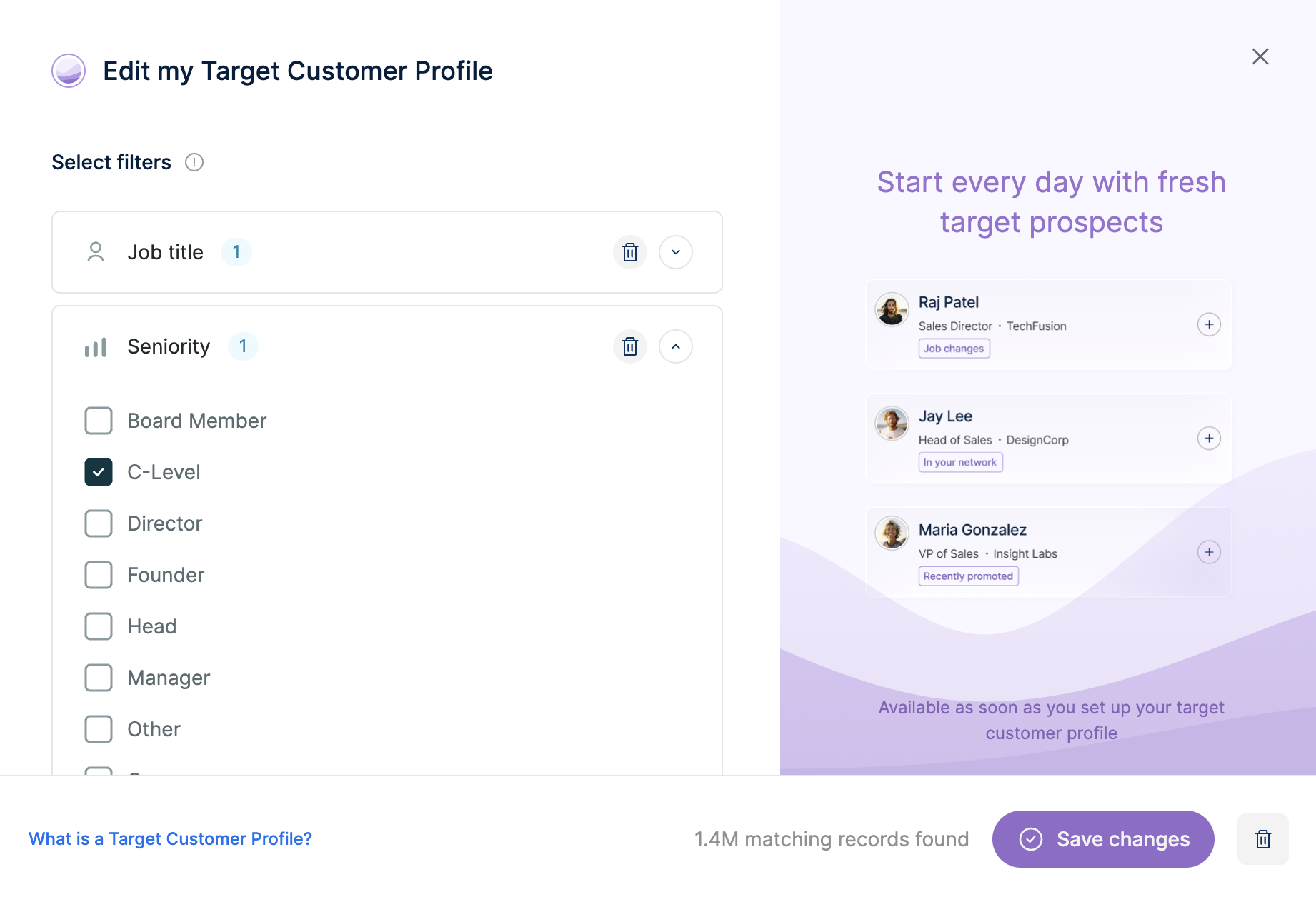Uncheck the C-Level checkbox
This screenshot has width=1316, height=897.
click(99, 472)
